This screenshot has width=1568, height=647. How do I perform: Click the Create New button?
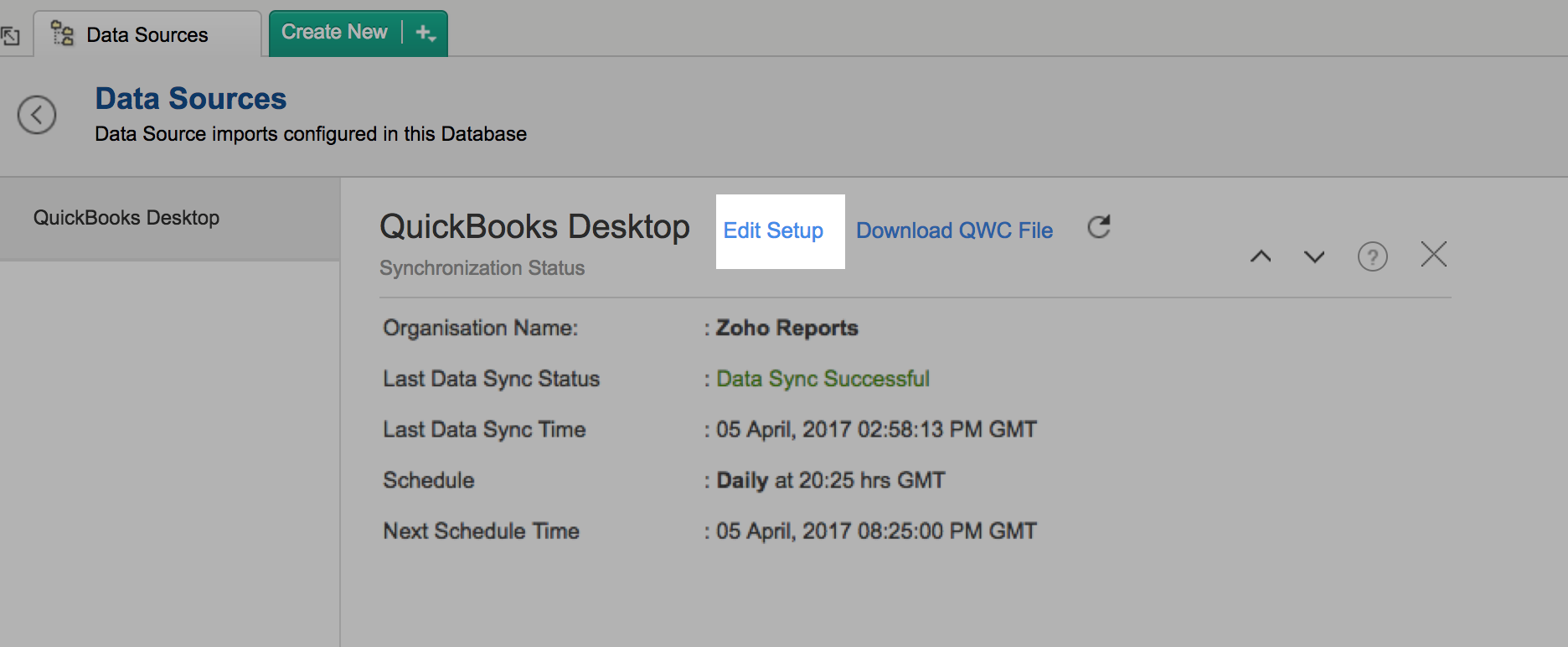click(334, 33)
